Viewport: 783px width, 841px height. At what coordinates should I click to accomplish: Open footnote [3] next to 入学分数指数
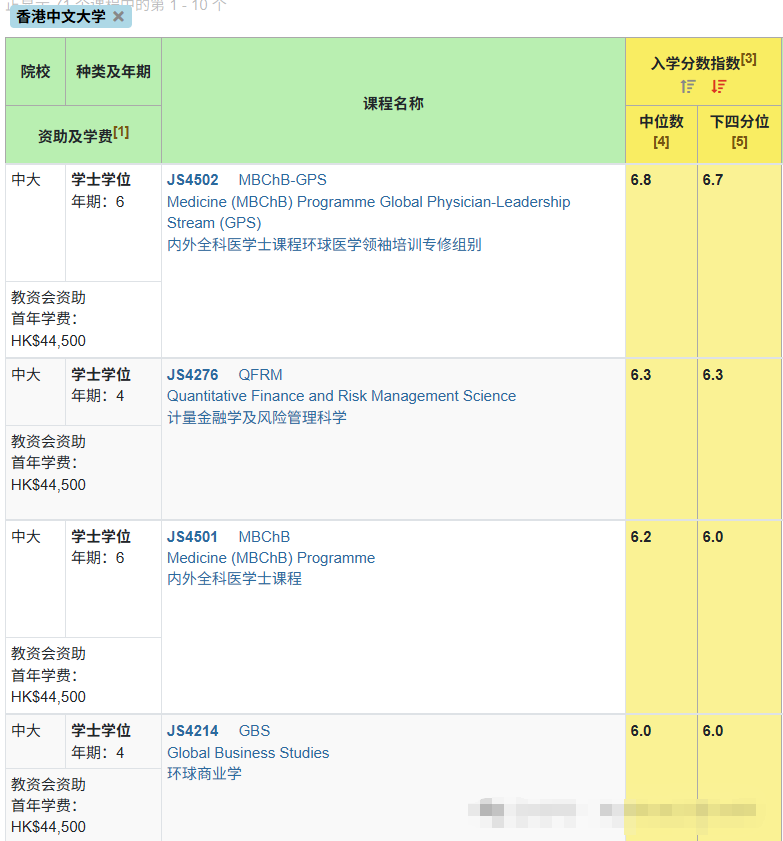749,59
